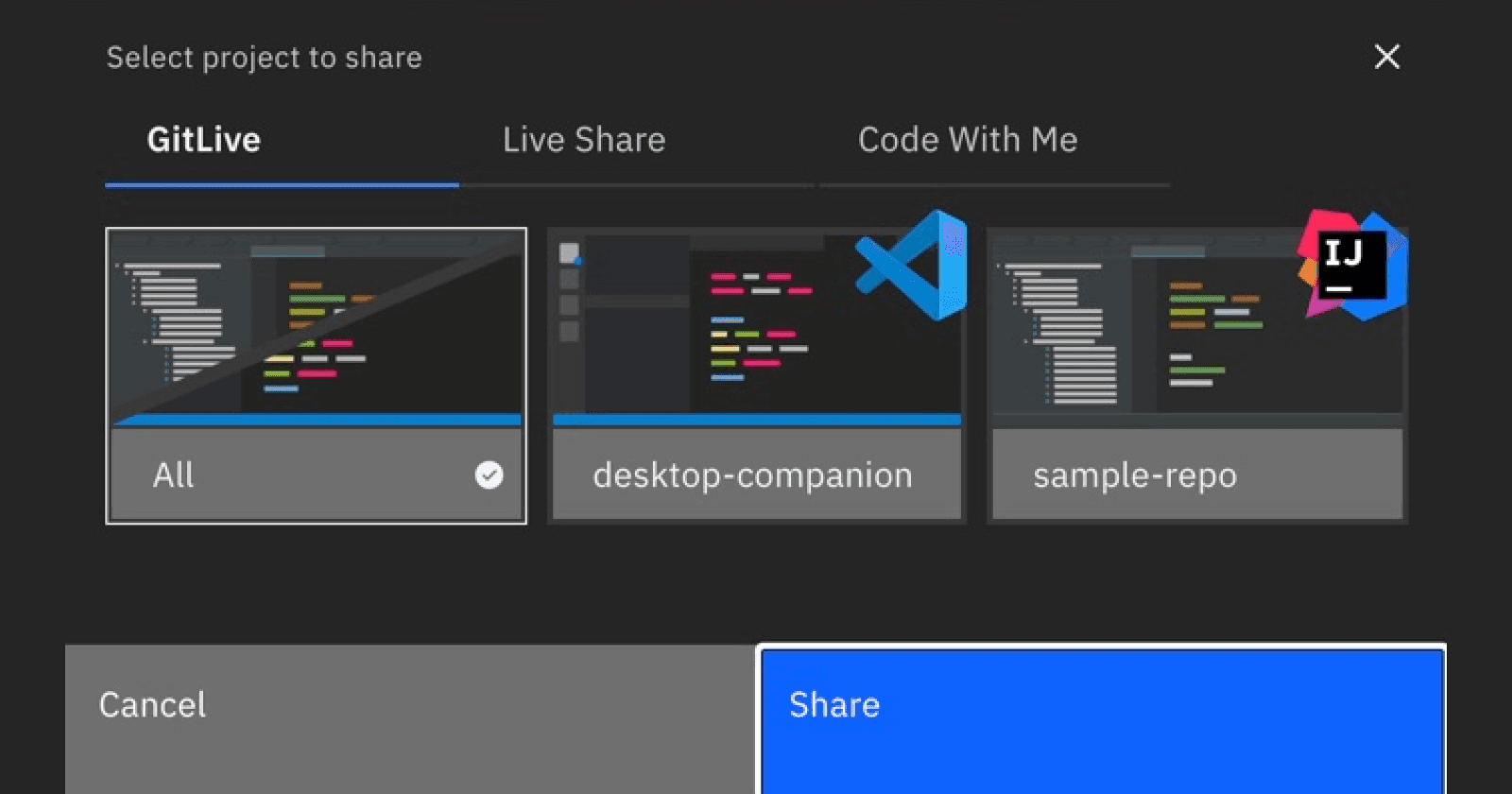Close the share dialog with the X

[1386, 57]
